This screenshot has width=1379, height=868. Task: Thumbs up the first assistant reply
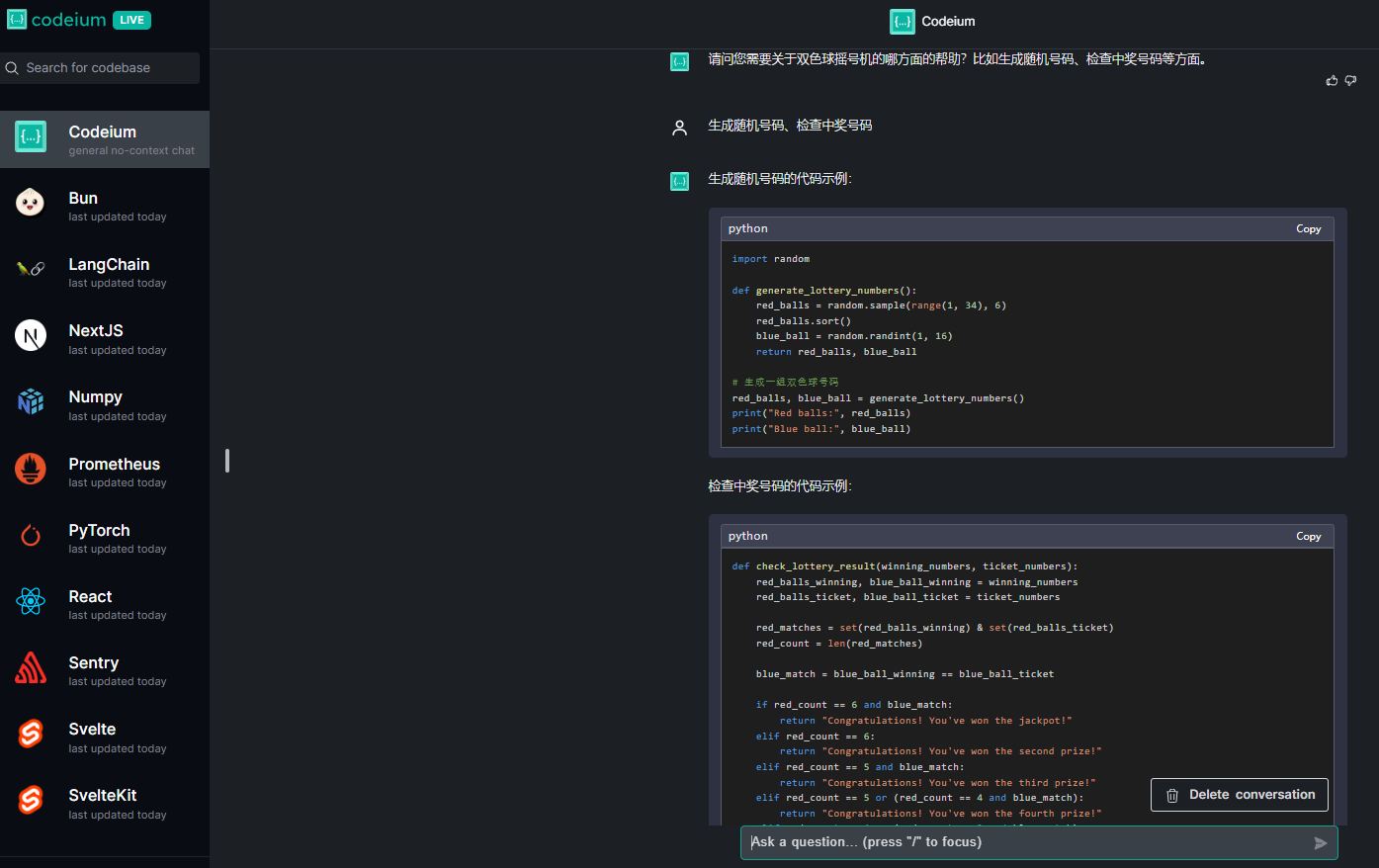pyautogui.click(x=1332, y=81)
